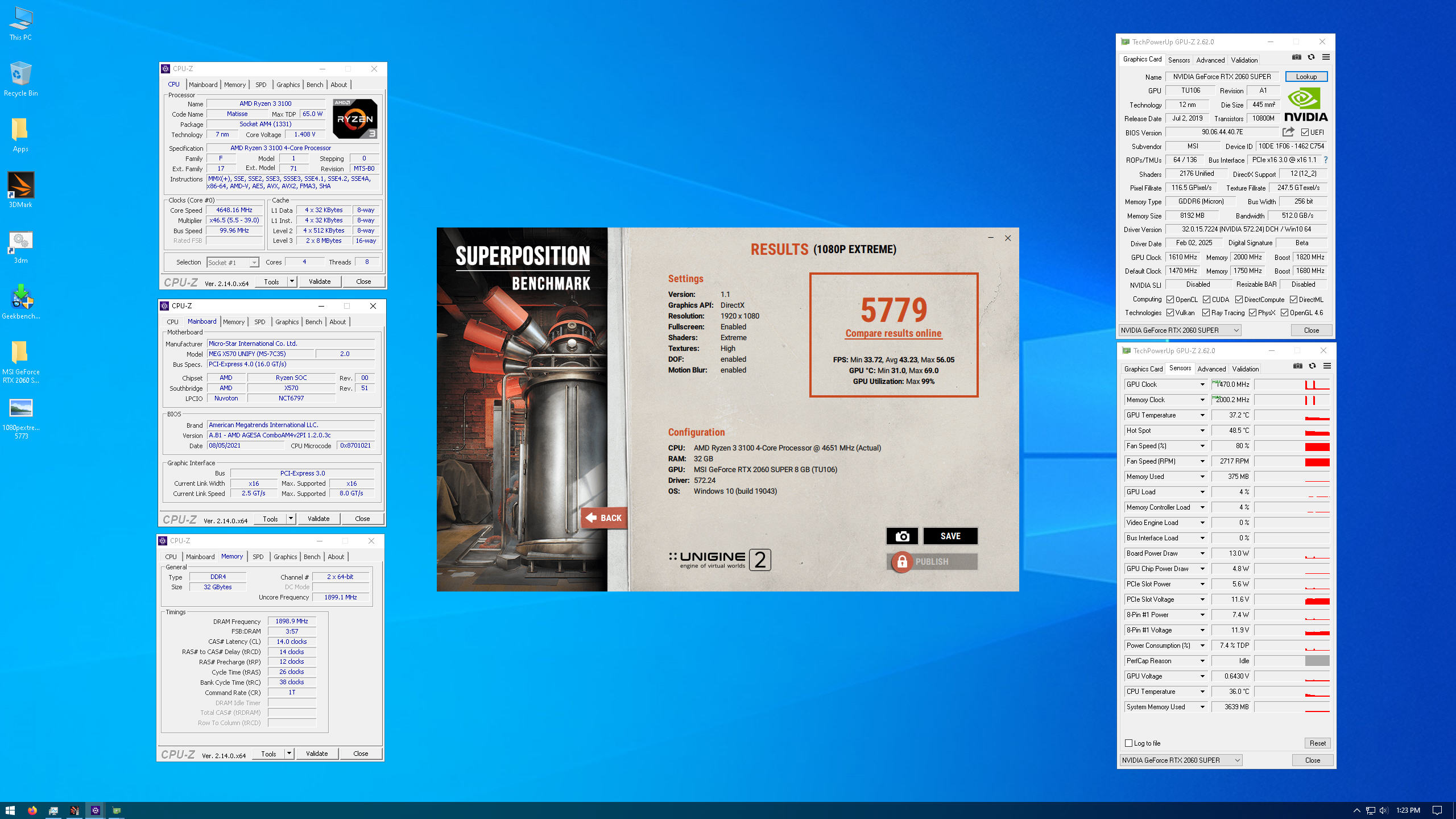Open the 1080pextreme 5773 image file

[x=21, y=419]
